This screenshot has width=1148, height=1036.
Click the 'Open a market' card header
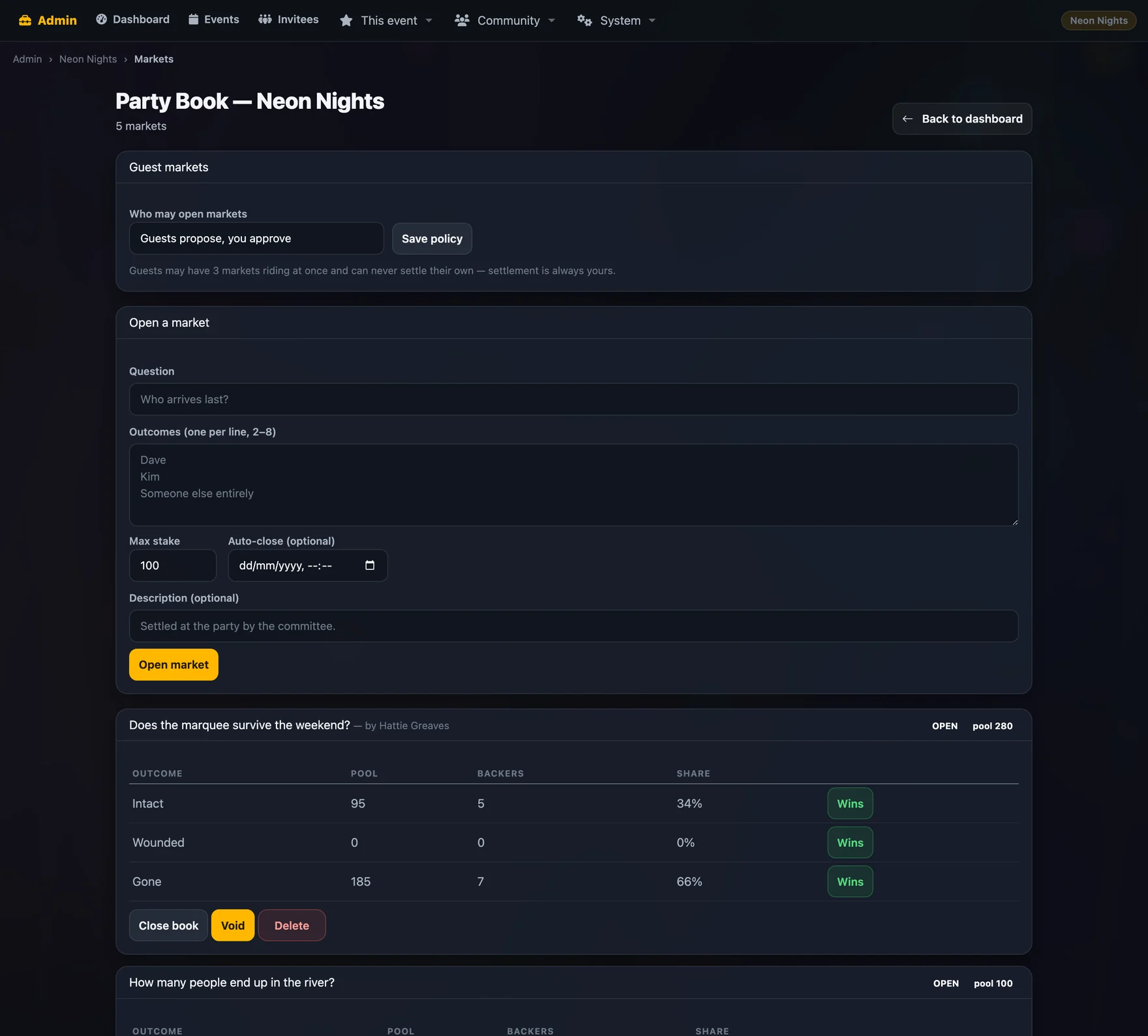coord(573,323)
